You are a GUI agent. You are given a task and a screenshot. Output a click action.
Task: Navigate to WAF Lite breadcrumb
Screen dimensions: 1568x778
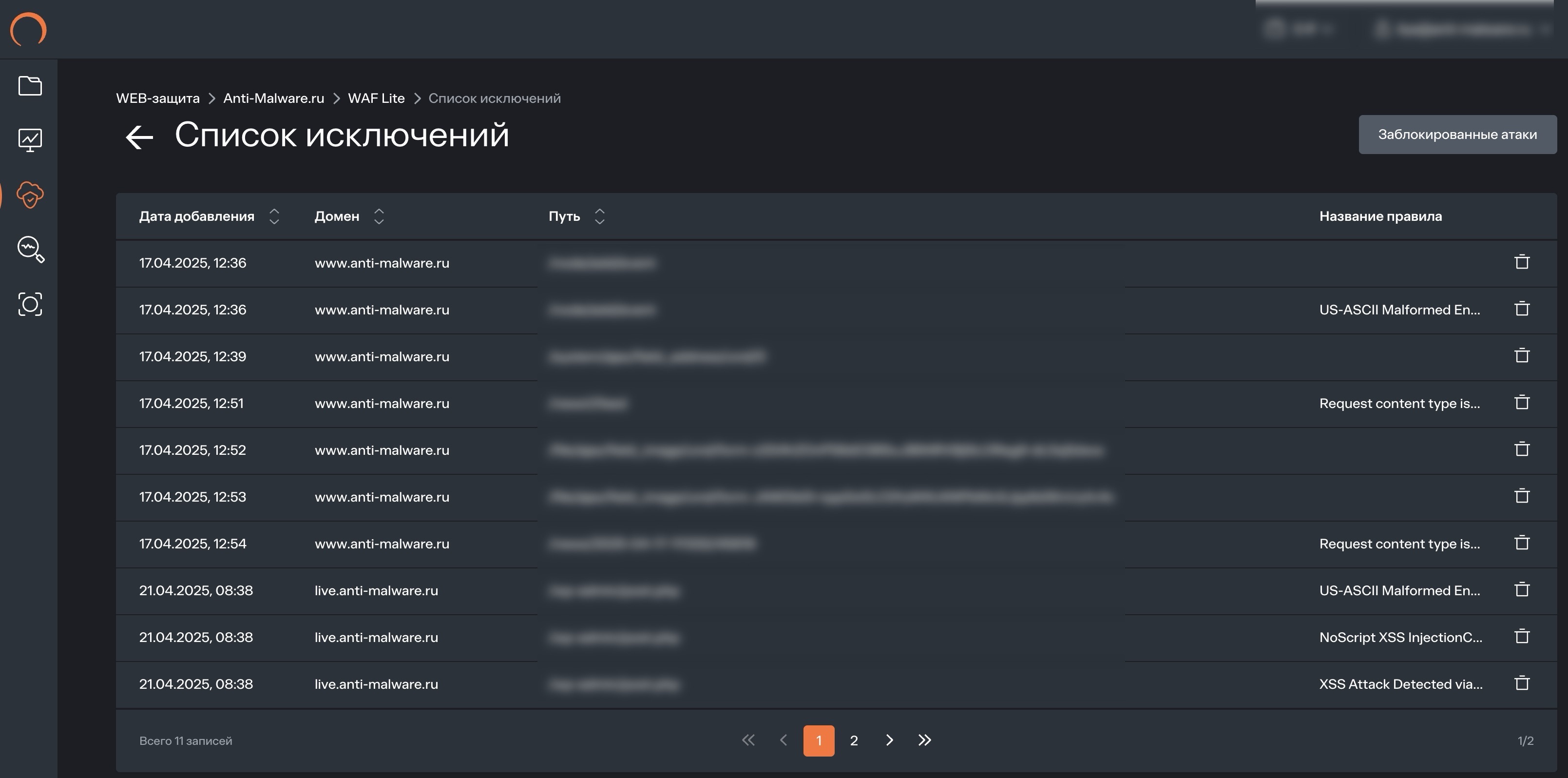click(x=376, y=98)
